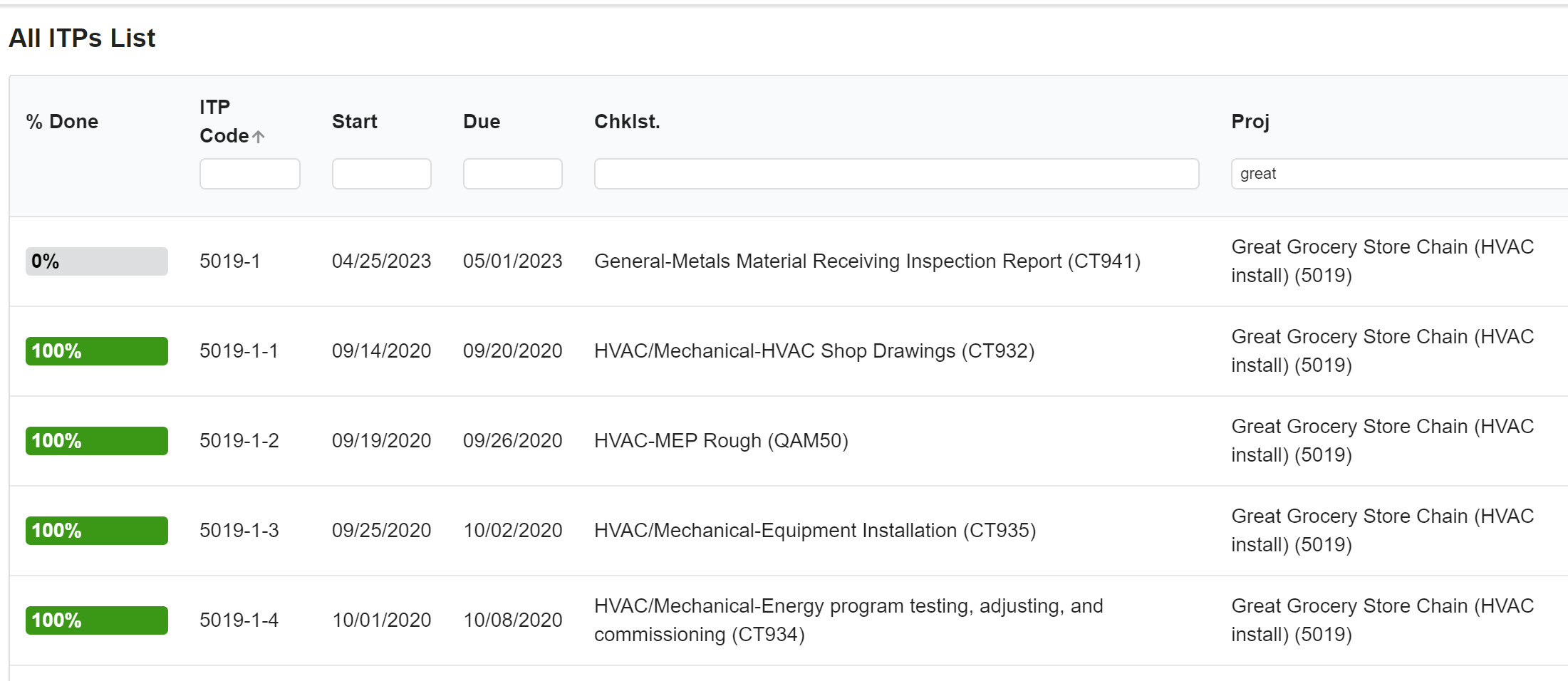This screenshot has width=1568, height=681.
Task: Click the ITP Code sort arrow icon
Action: [258, 136]
